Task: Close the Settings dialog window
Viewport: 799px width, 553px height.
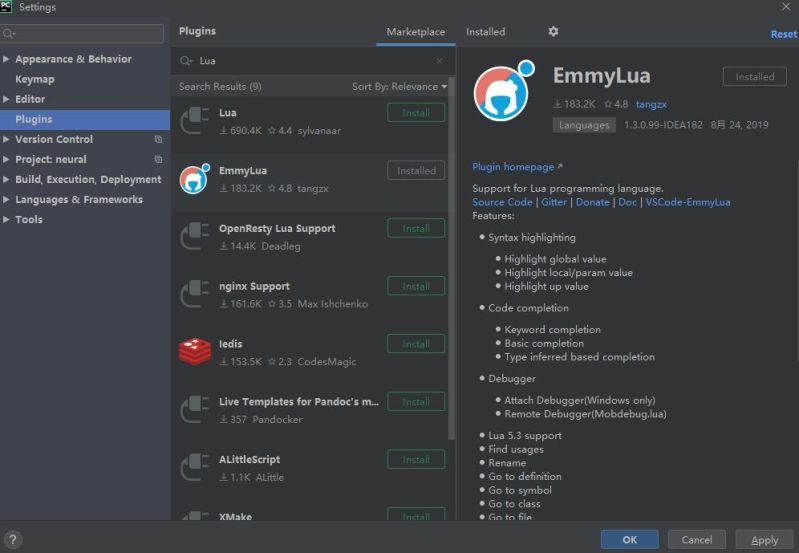Action: pyautogui.click(x=786, y=7)
